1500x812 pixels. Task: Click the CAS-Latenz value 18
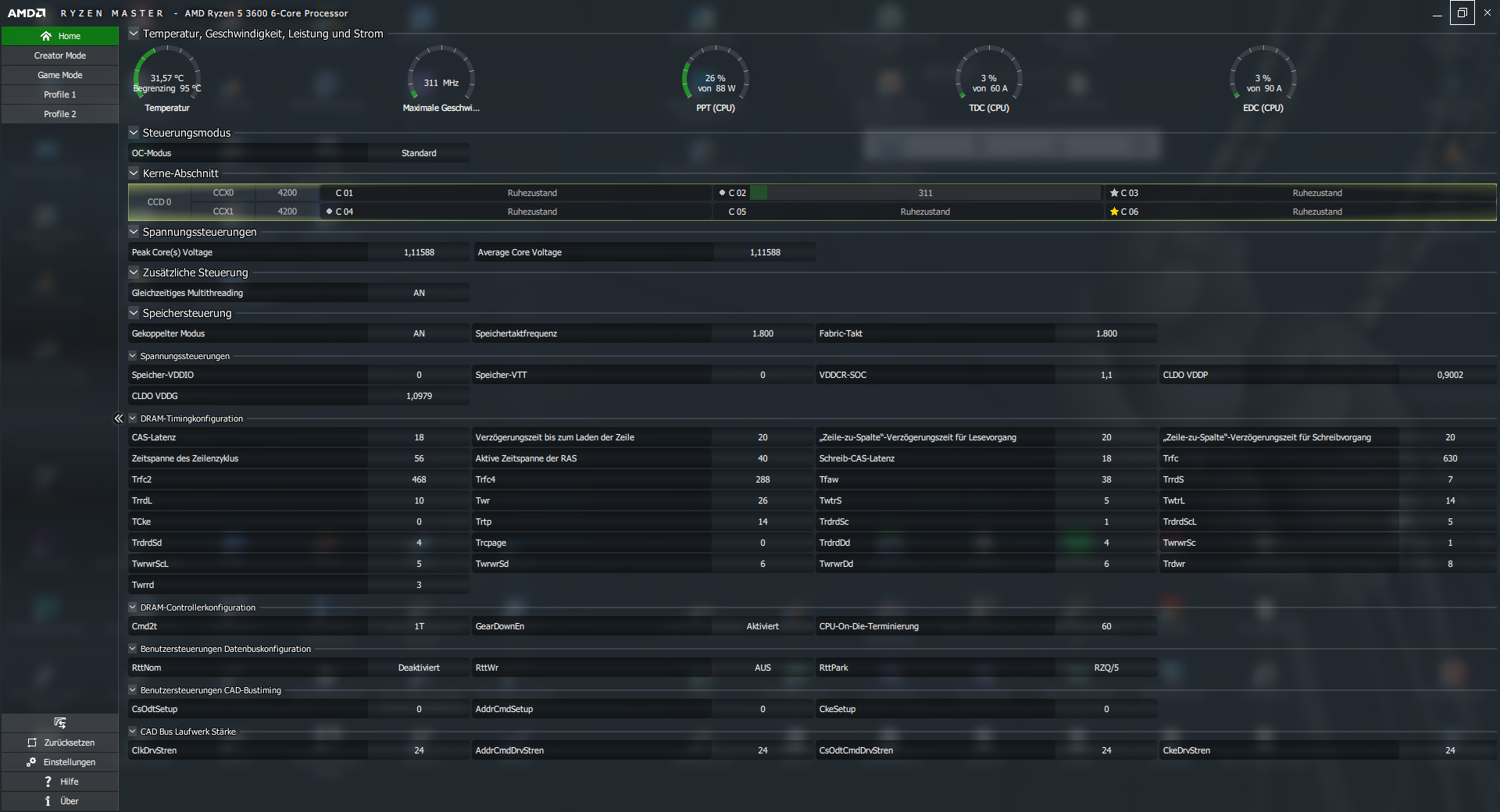pos(419,437)
